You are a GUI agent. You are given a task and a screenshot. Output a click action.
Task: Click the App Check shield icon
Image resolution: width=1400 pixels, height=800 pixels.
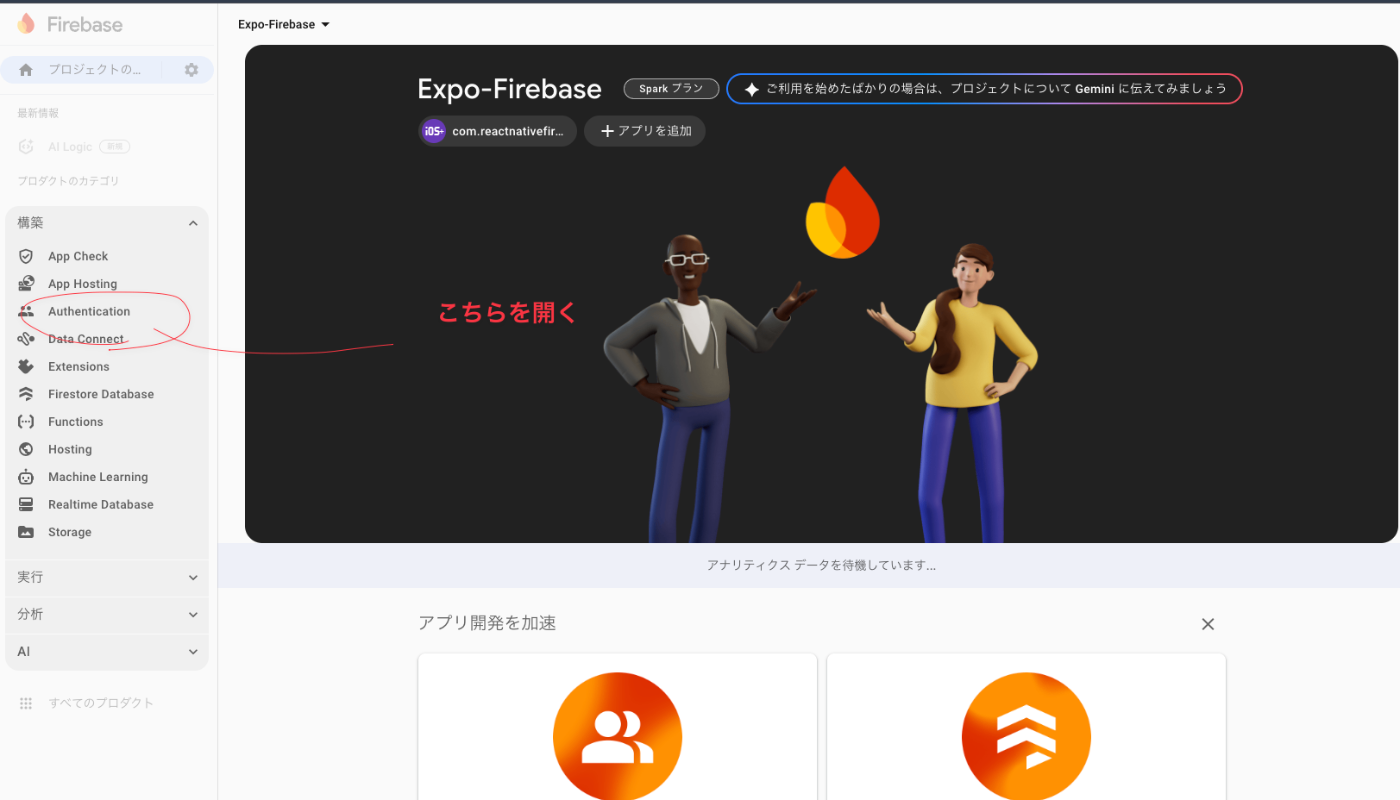26,256
